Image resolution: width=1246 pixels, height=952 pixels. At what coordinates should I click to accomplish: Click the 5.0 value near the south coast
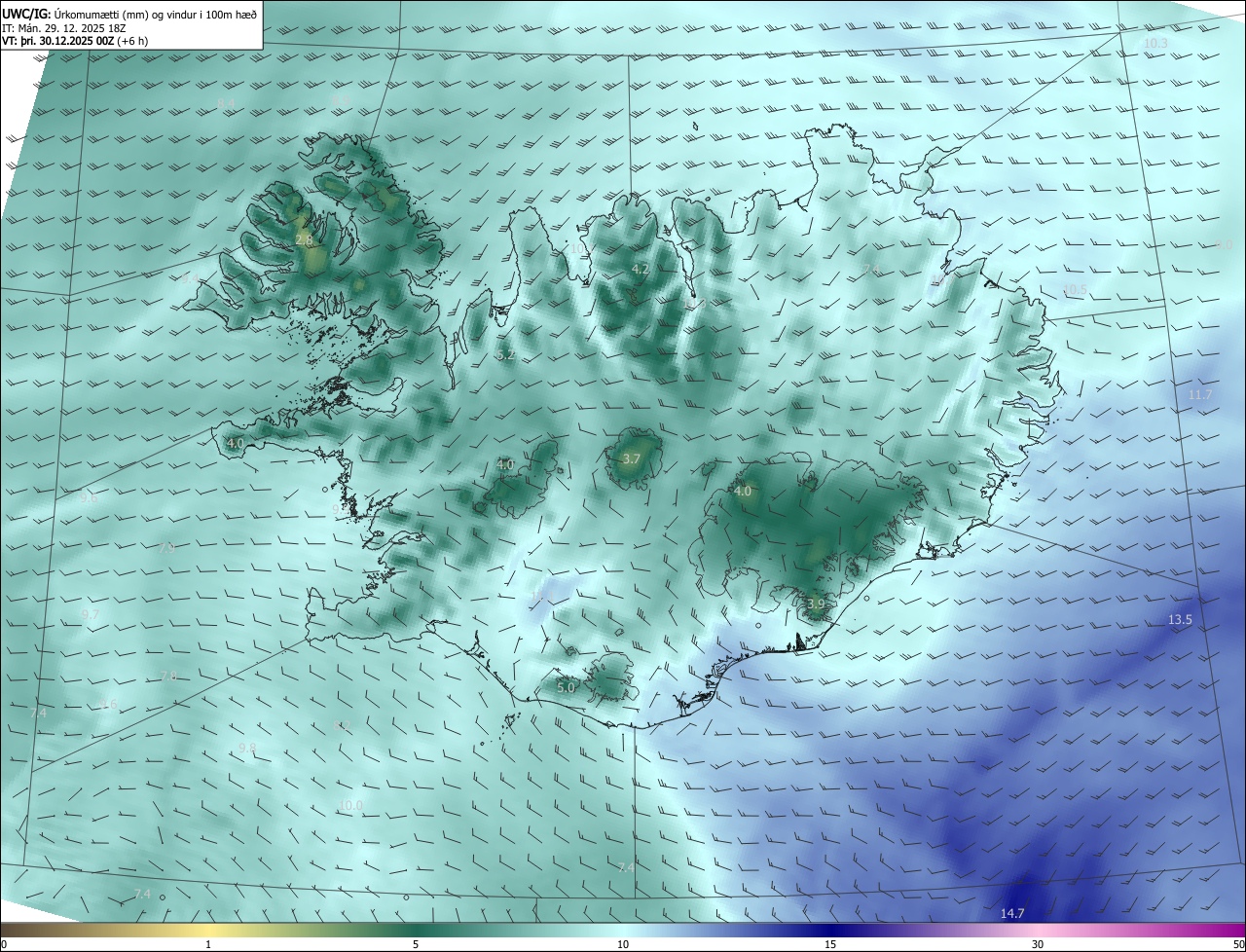(566, 687)
